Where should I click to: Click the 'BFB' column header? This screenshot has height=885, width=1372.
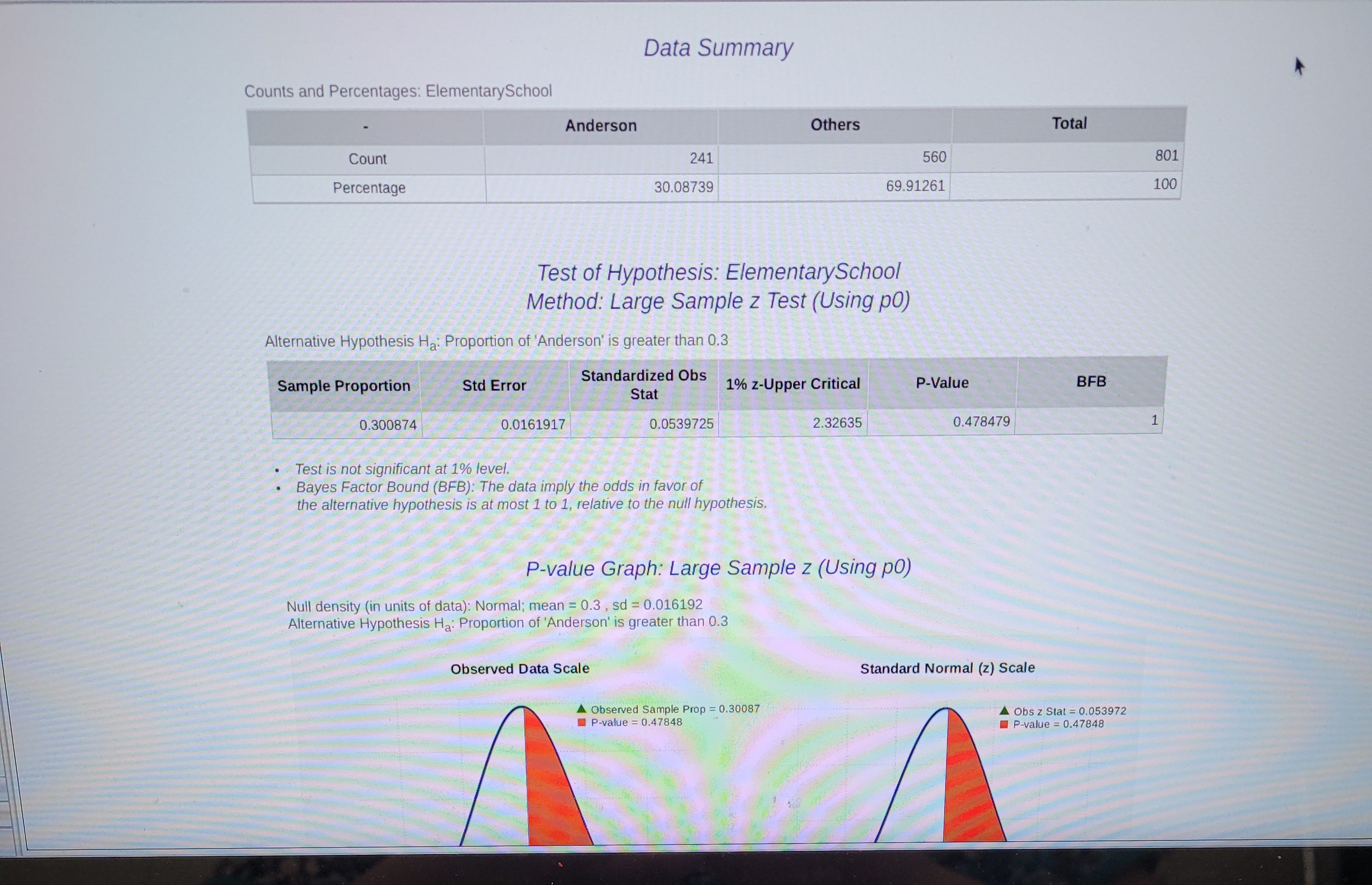(x=1091, y=381)
